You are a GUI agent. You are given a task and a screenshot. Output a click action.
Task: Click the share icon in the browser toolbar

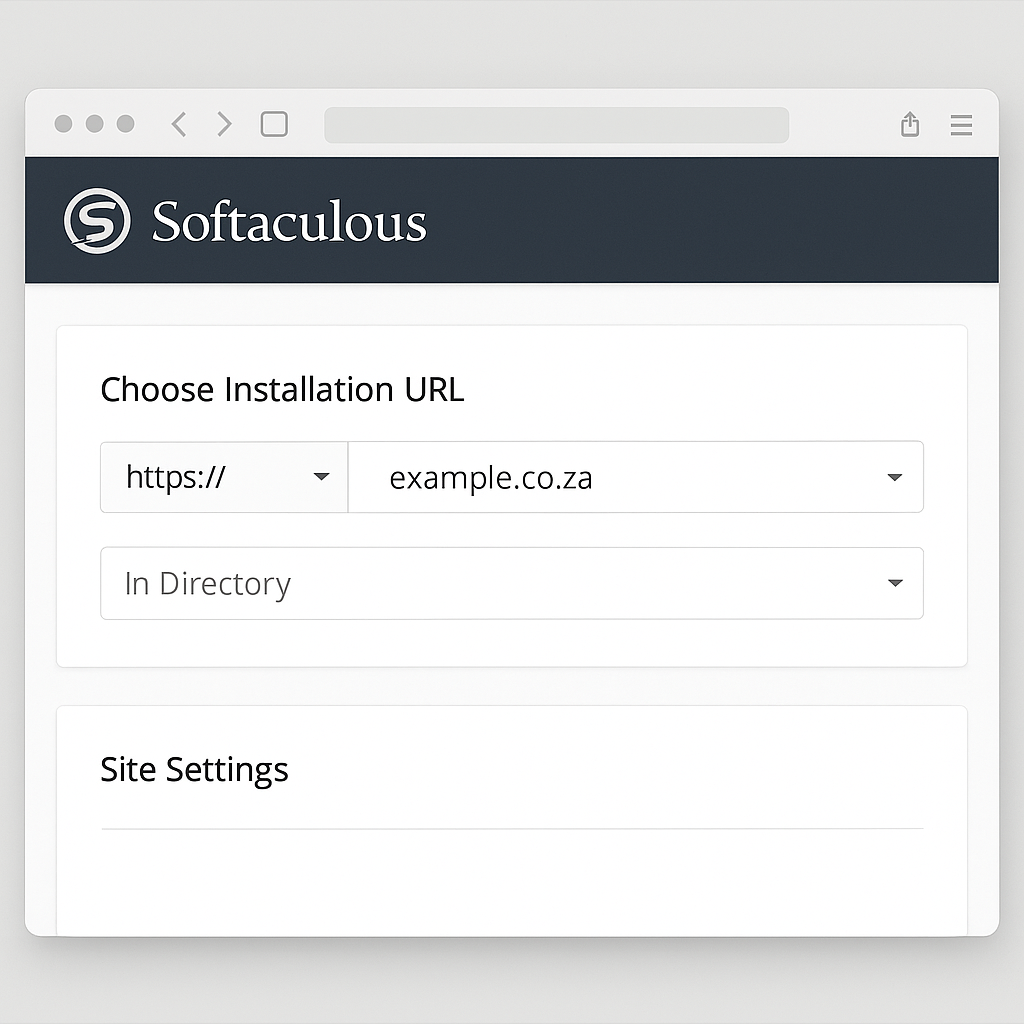(909, 124)
